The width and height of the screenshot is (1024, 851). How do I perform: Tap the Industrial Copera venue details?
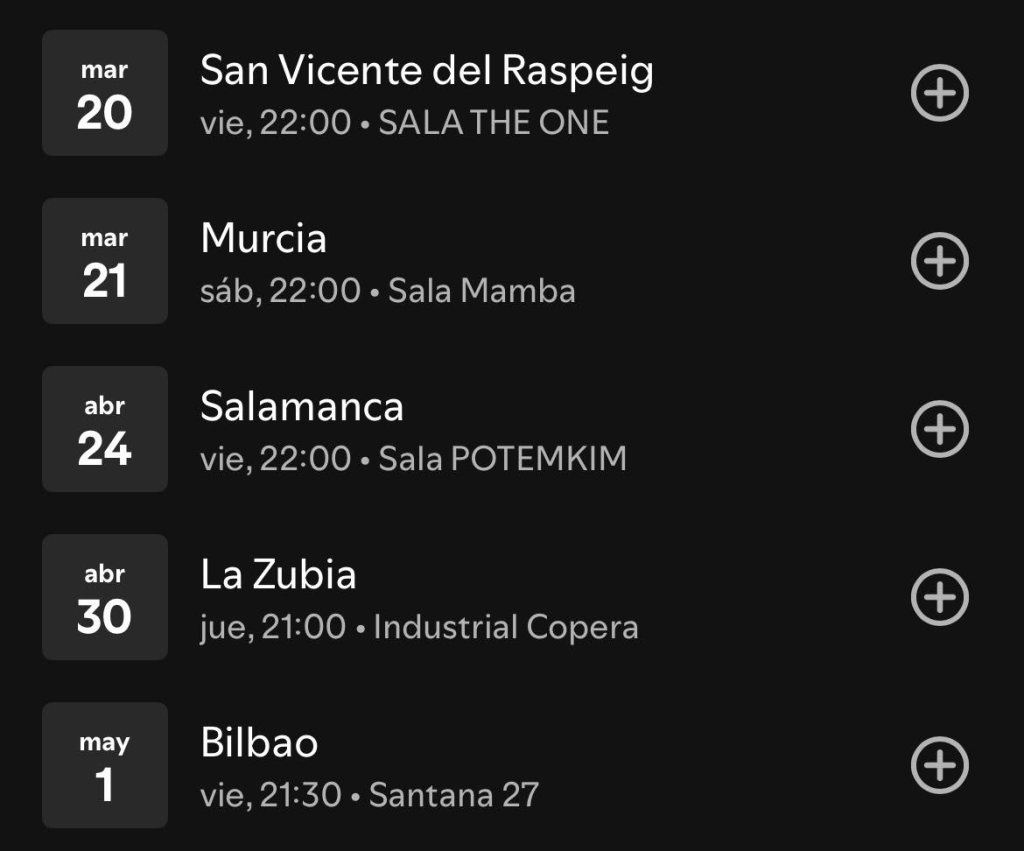tap(506, 627)
